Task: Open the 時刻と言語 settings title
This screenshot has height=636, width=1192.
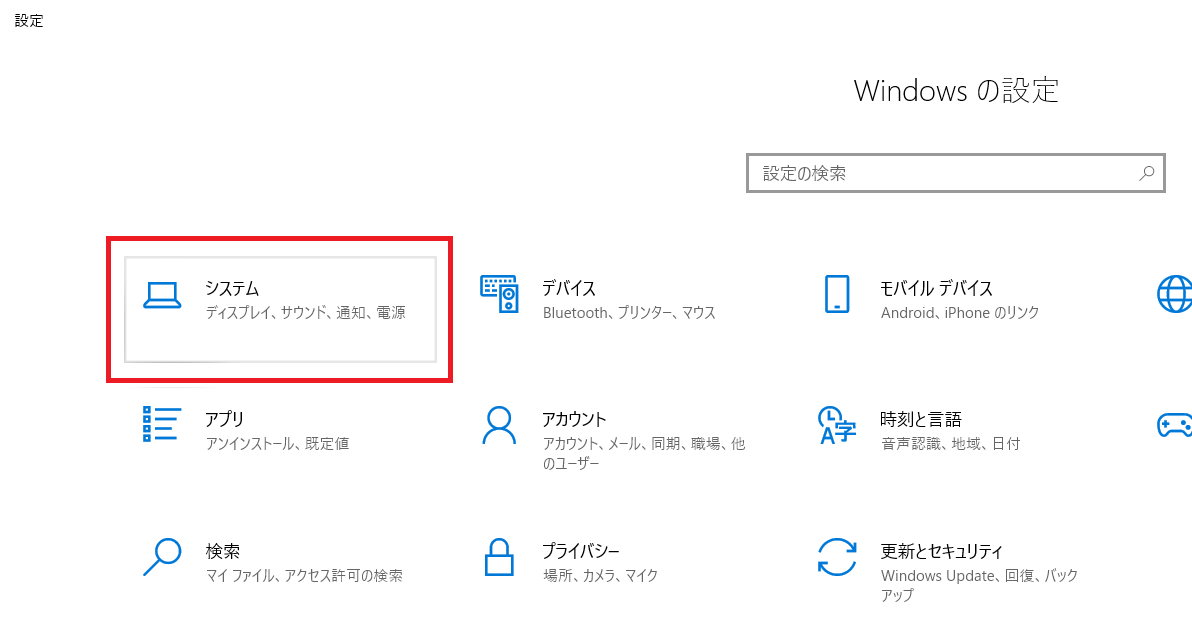Action: (921, 419)
